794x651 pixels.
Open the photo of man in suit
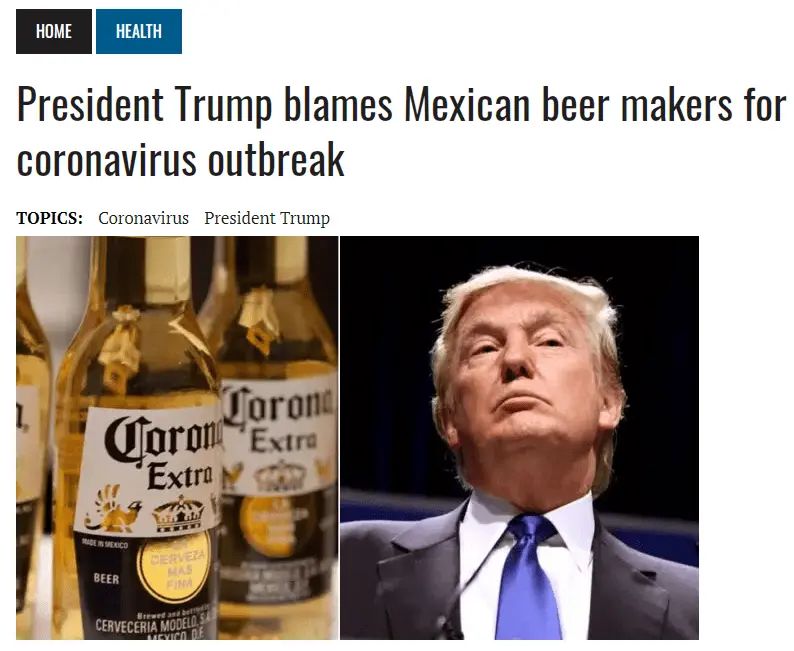[x=520, y=438]
